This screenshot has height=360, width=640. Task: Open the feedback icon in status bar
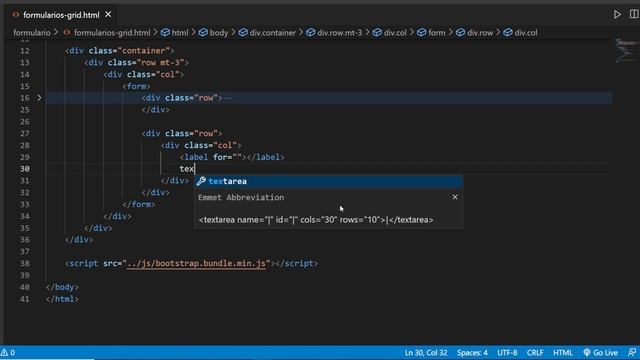tap(632, 353)
